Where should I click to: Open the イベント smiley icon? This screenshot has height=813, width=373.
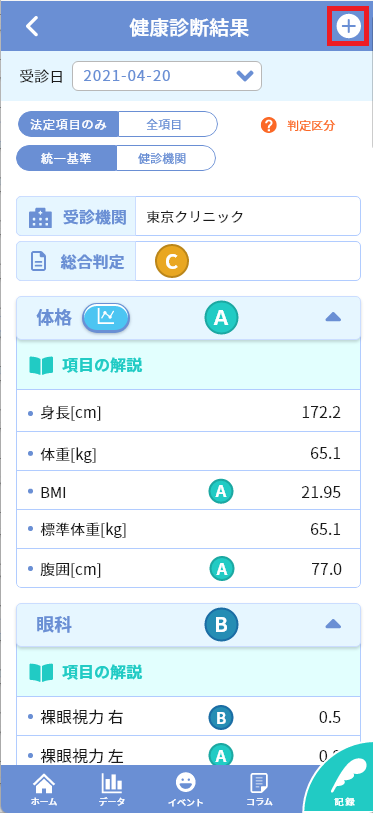click(x=185, y=789)
